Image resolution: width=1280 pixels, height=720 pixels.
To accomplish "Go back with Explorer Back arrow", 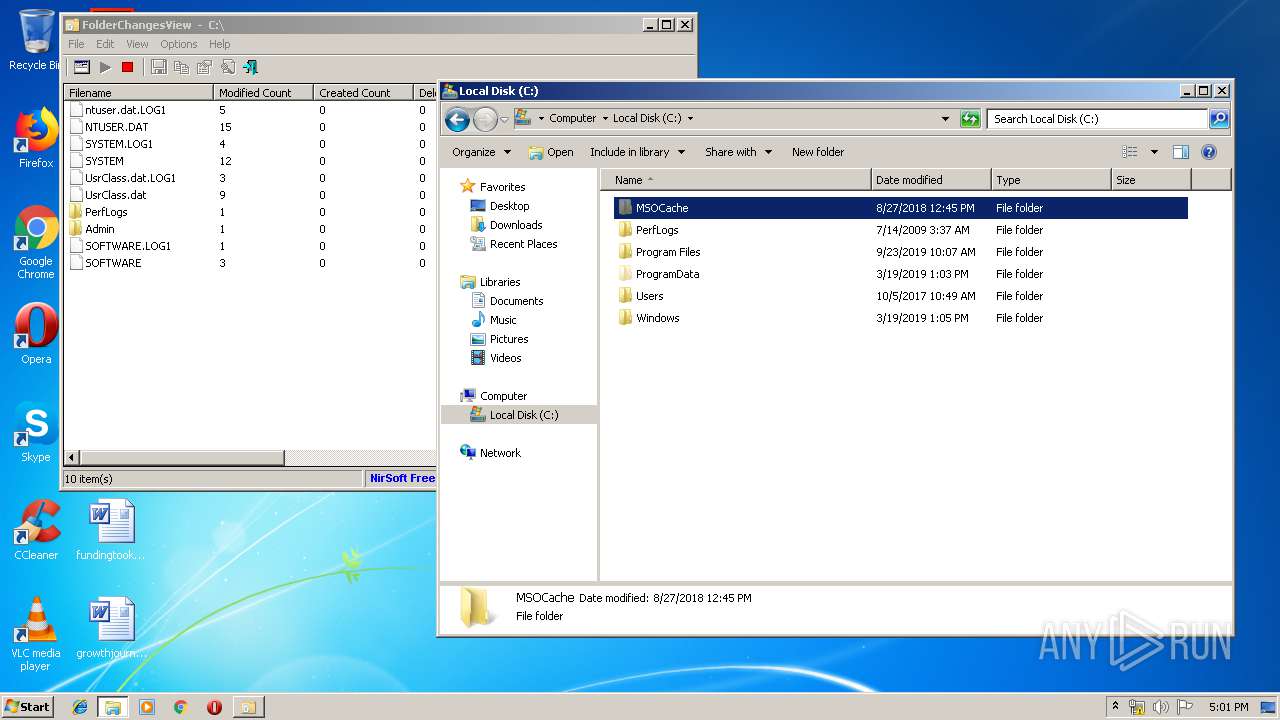I will (457, 119).
